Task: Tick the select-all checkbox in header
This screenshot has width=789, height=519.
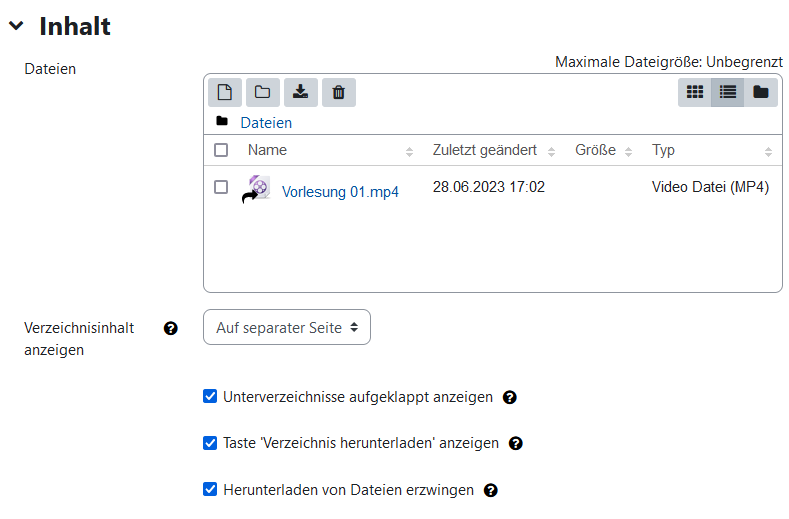Action: coord(221,150)
